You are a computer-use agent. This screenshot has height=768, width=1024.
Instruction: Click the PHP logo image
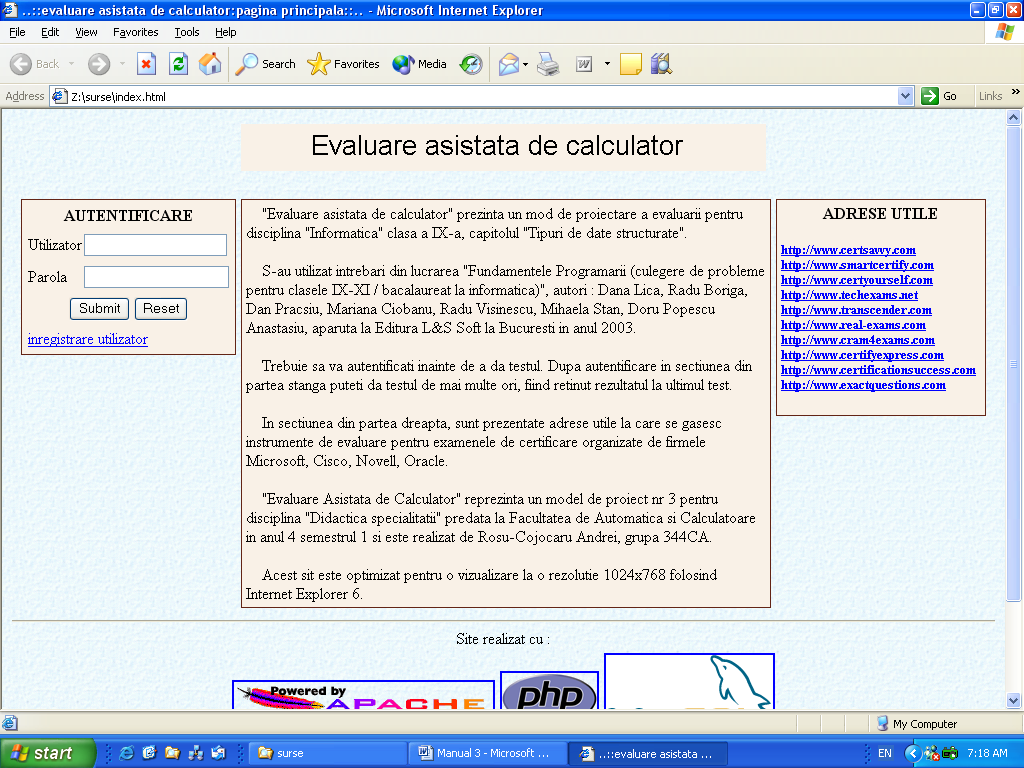(549, 691)
